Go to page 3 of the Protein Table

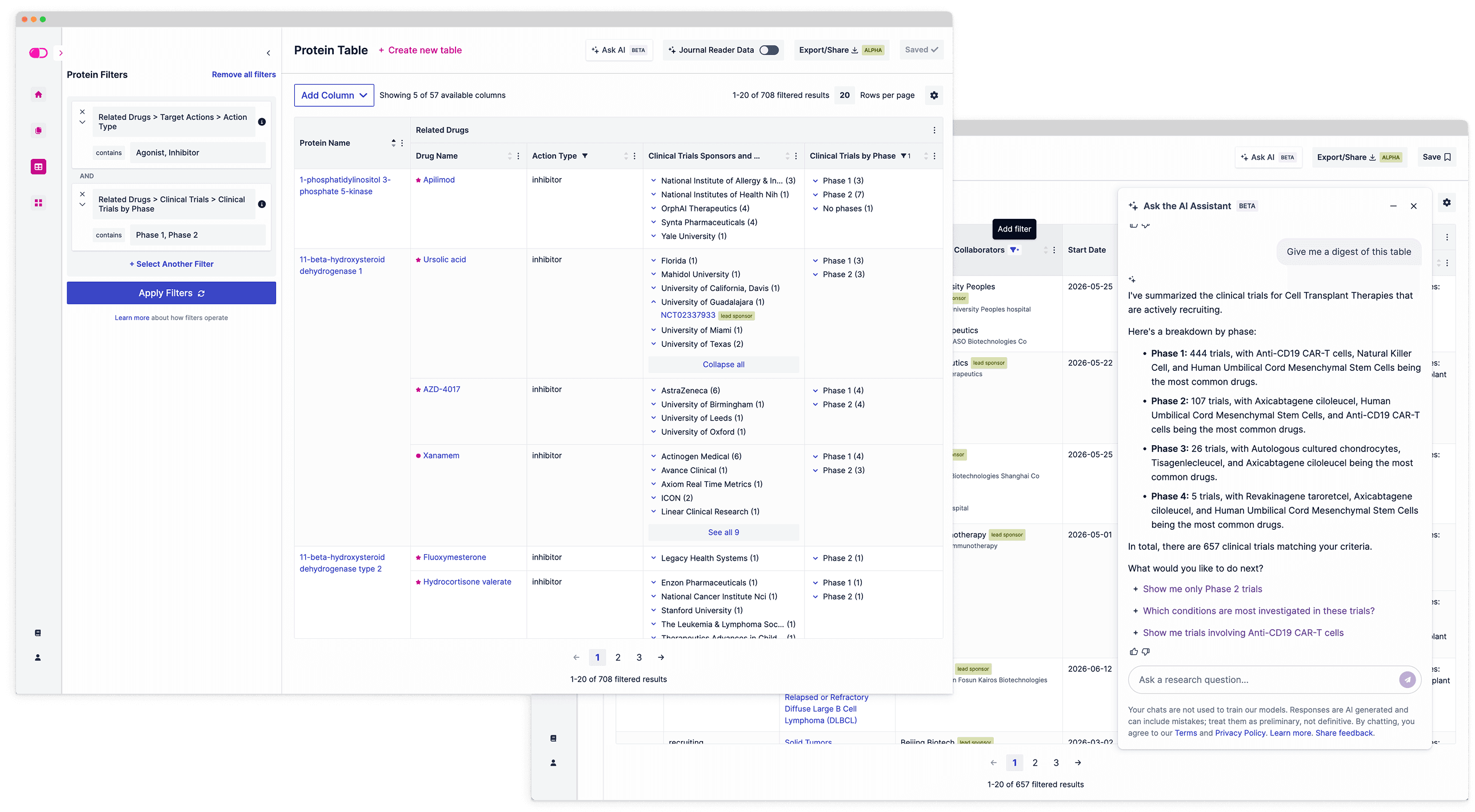[639, 657]
